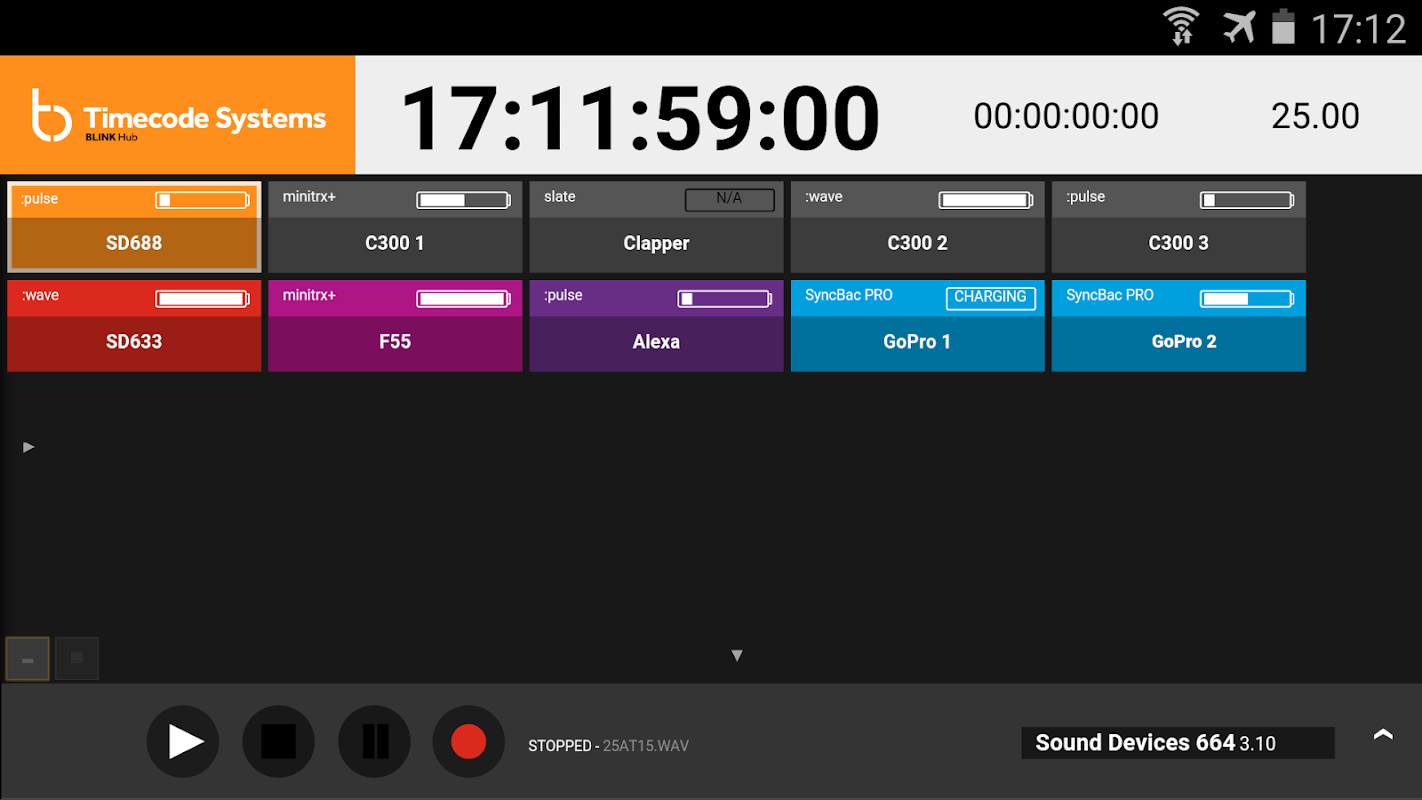Select the C300 3 device tile
This screenshot has width=1422, height=800.
tap(1179, 227)
